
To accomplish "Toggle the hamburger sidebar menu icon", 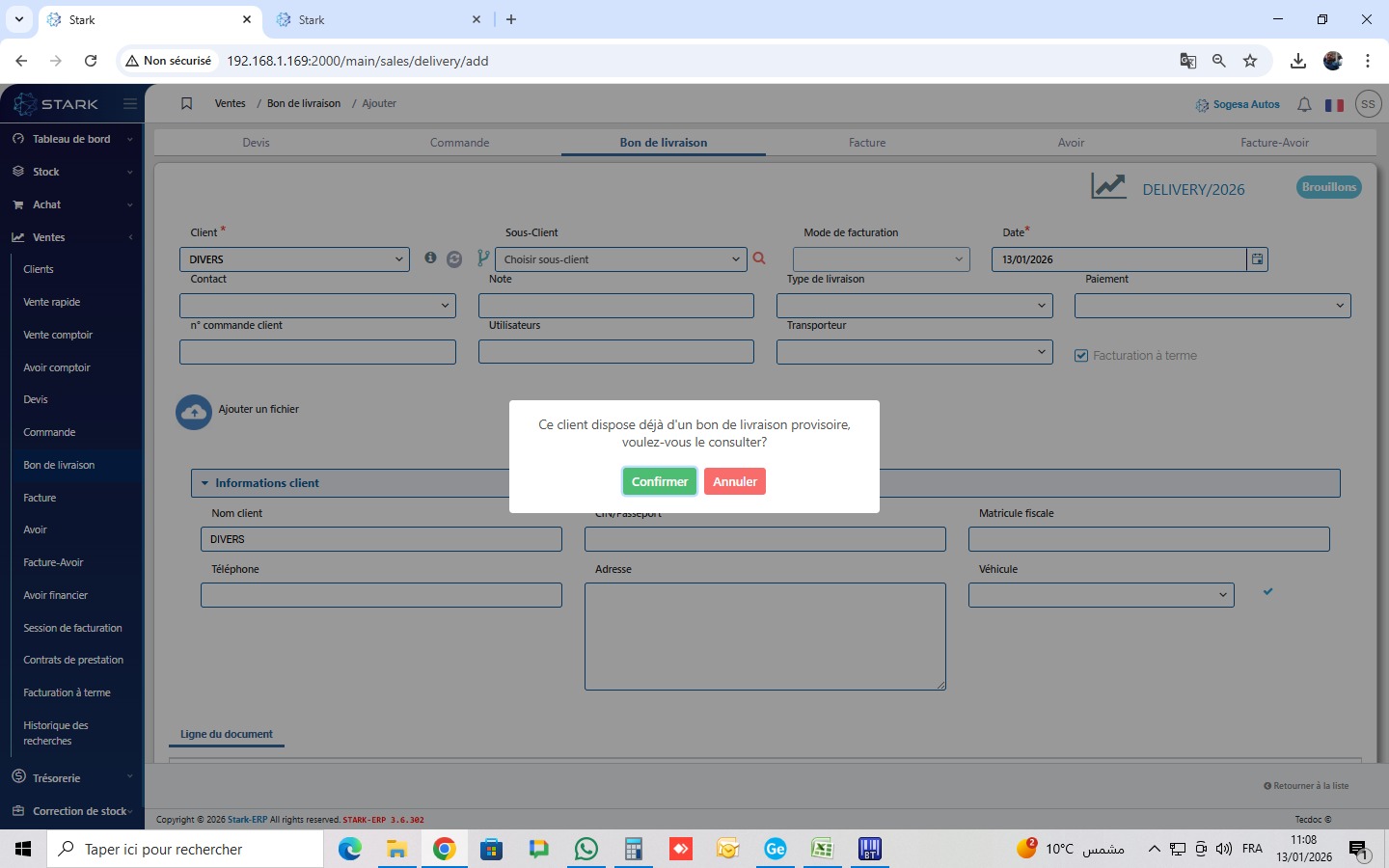I will click(x=130, y=104).
